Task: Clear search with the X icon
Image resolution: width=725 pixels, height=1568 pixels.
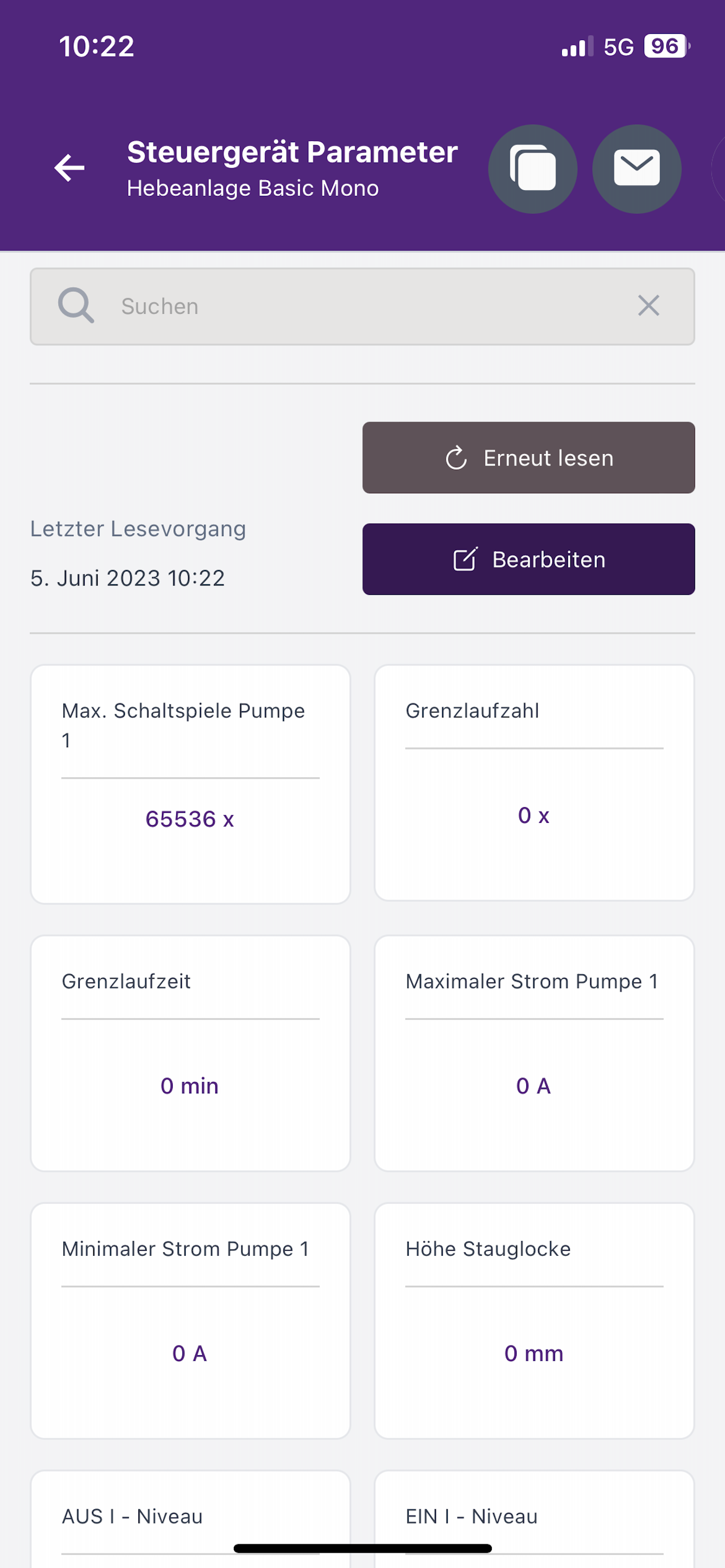Action: coord(648,305)
